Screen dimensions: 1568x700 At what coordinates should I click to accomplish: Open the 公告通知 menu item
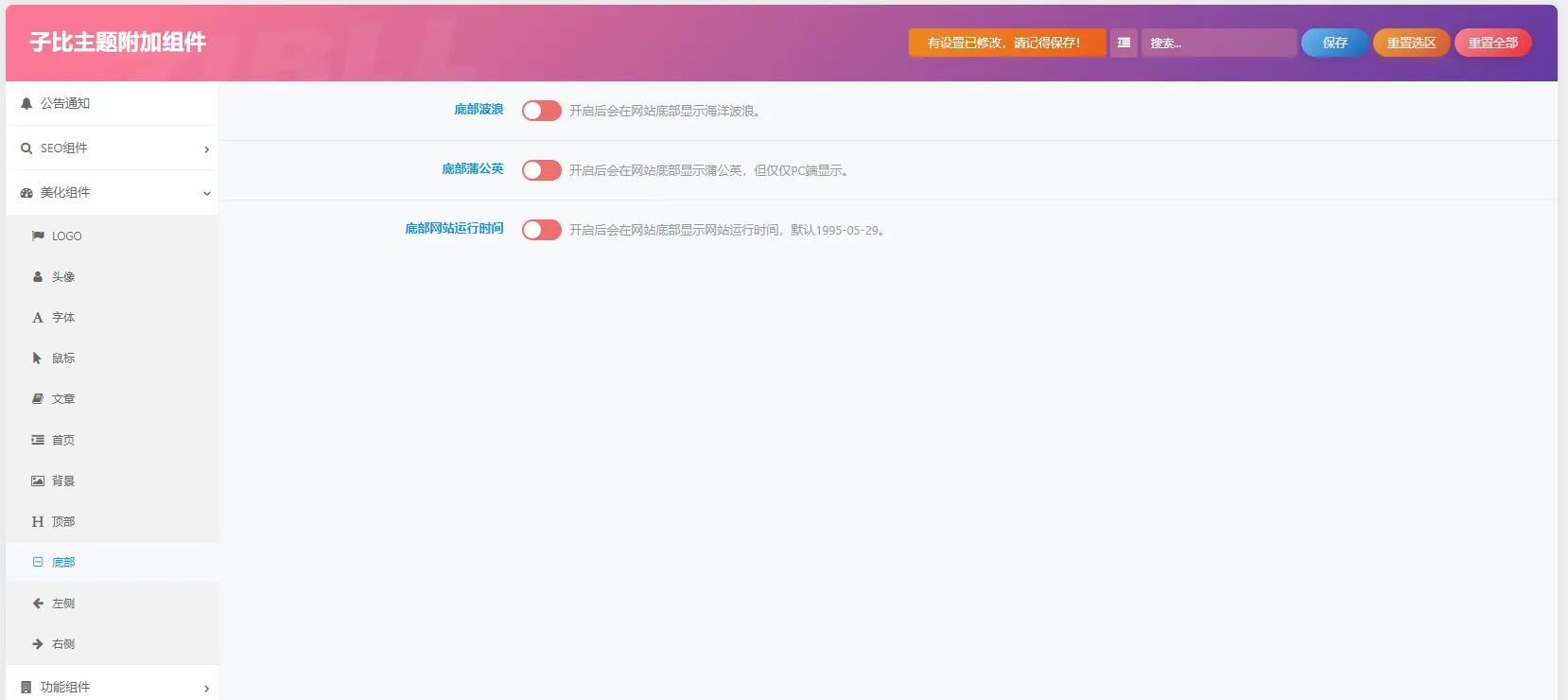(x=112, y=104)
